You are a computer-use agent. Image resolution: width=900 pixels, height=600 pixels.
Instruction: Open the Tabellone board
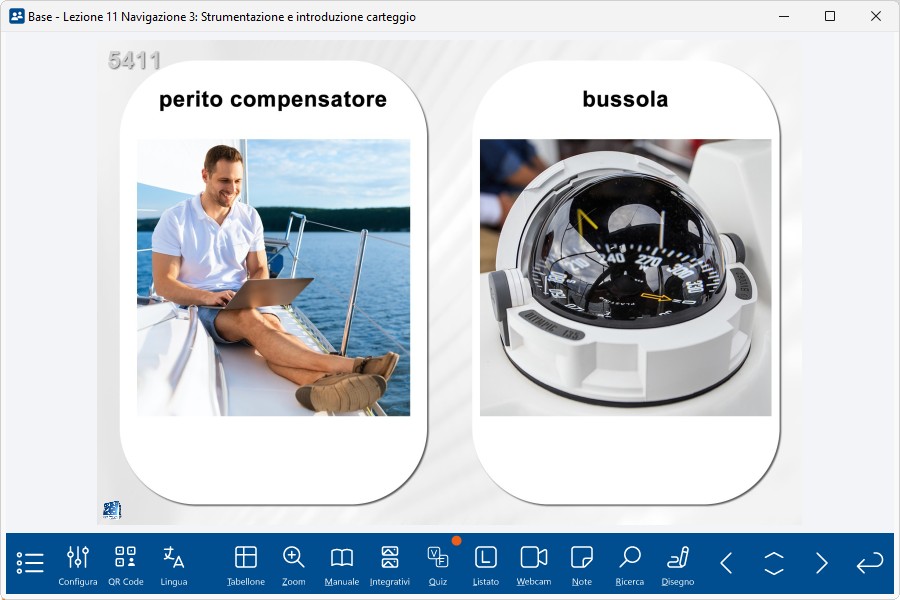click(246, 564)
